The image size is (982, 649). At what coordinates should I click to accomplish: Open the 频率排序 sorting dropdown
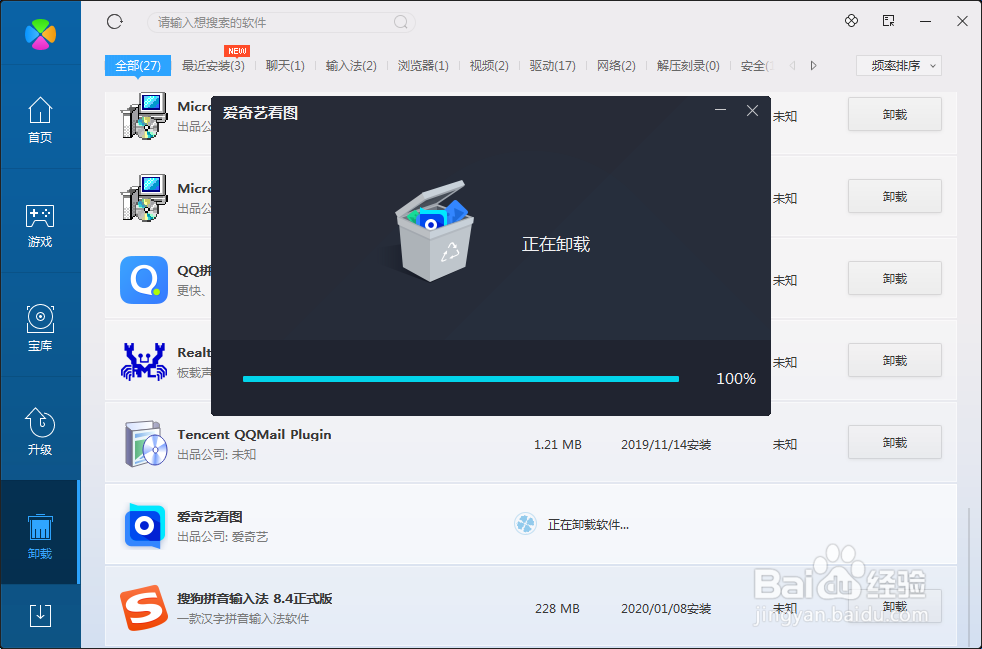(x=897, y=65)
